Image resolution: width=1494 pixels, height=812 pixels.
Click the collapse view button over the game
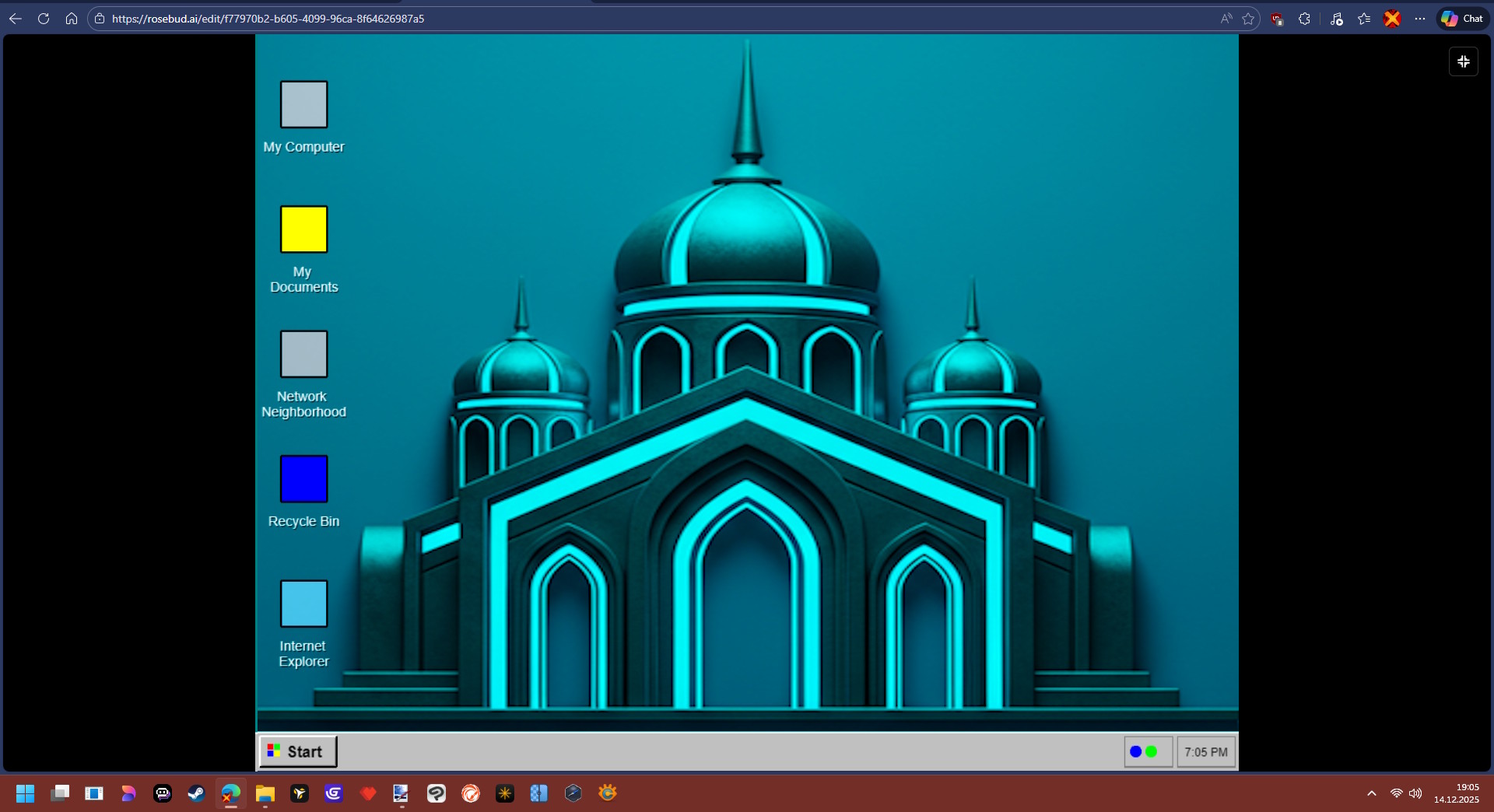[1463, 61]
